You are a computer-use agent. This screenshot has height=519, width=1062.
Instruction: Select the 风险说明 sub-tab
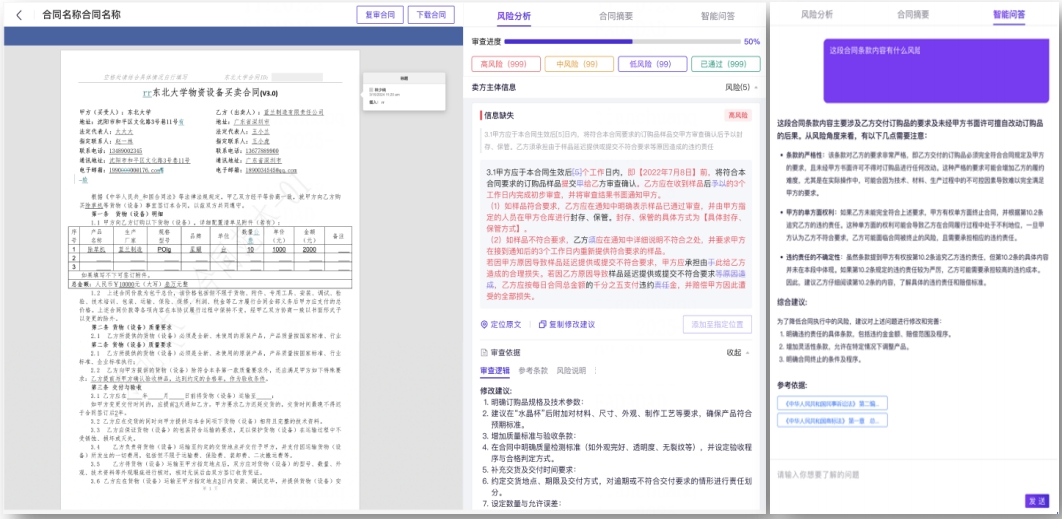pyautogui.click(x=572, y=371)
